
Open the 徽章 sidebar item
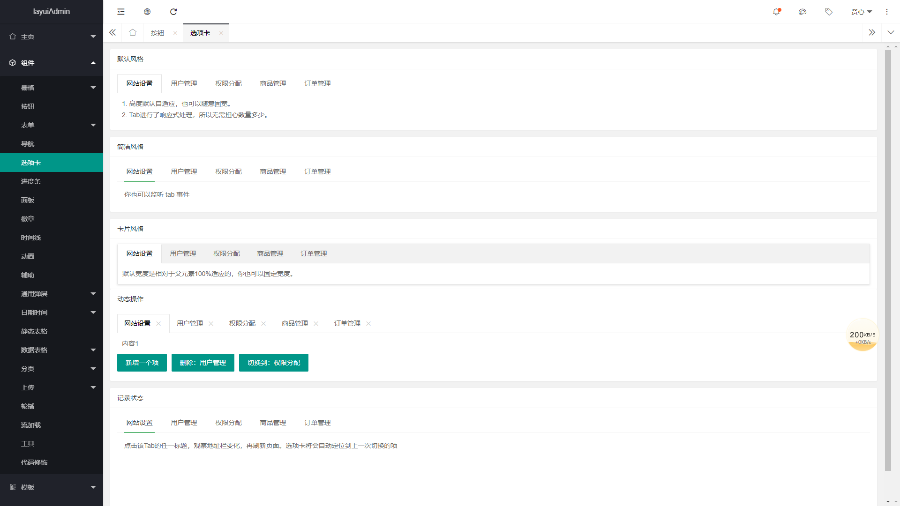[x=52, y=219]
